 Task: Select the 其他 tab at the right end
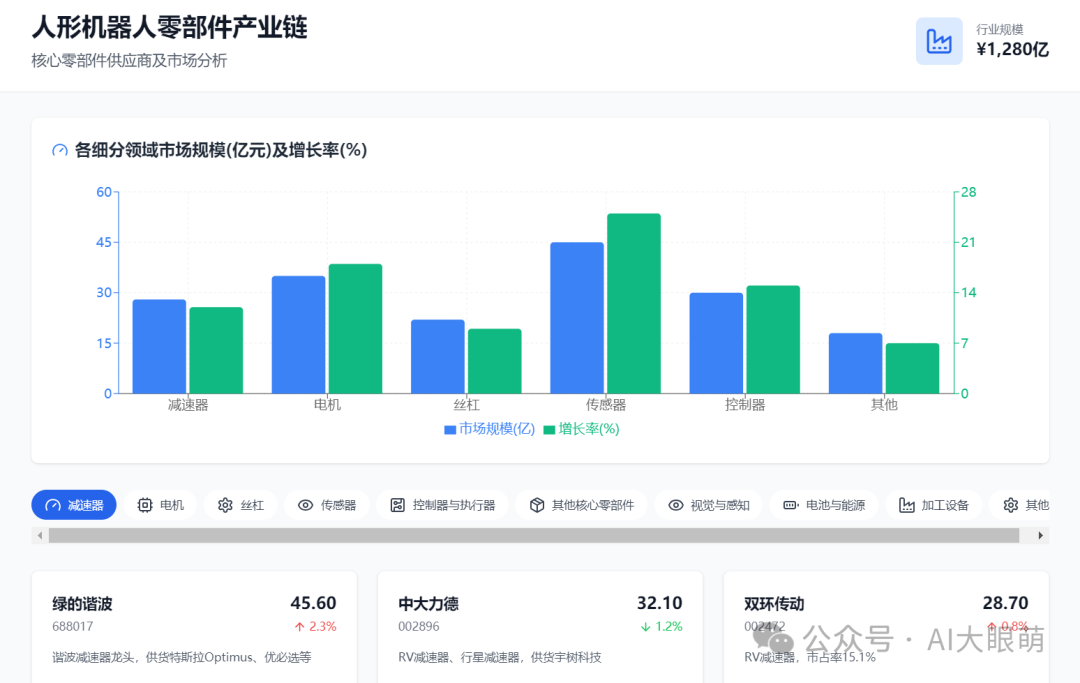tap(1020, 505)
